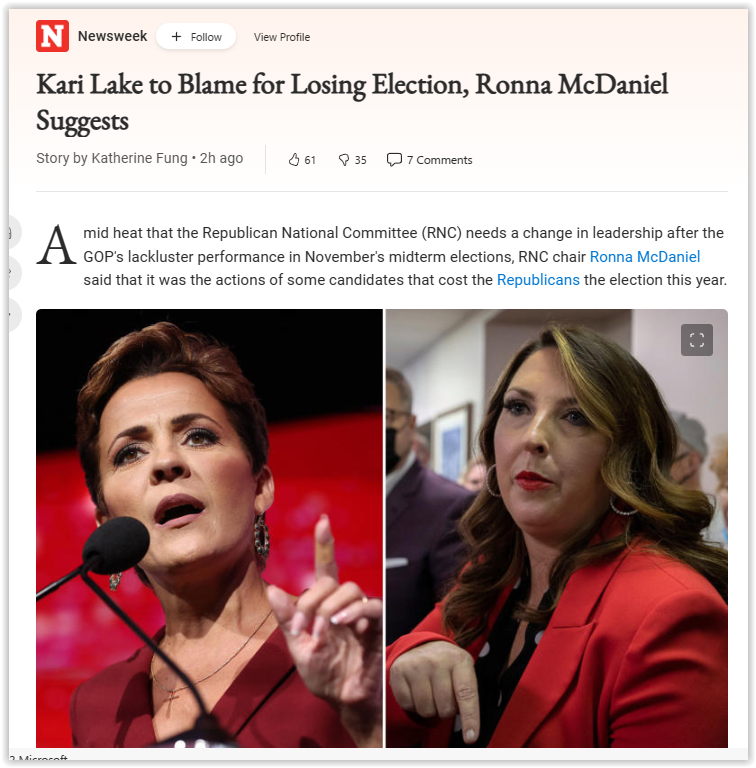Expand the article photo to fullscreen

pos(697,340)
